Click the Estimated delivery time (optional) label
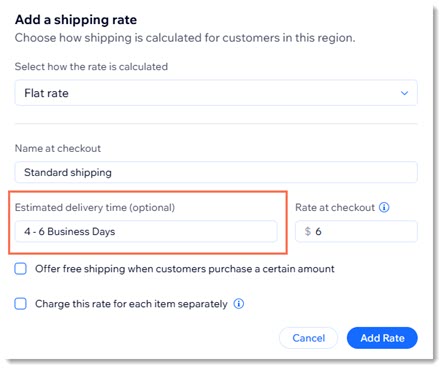 coord(95,208)
